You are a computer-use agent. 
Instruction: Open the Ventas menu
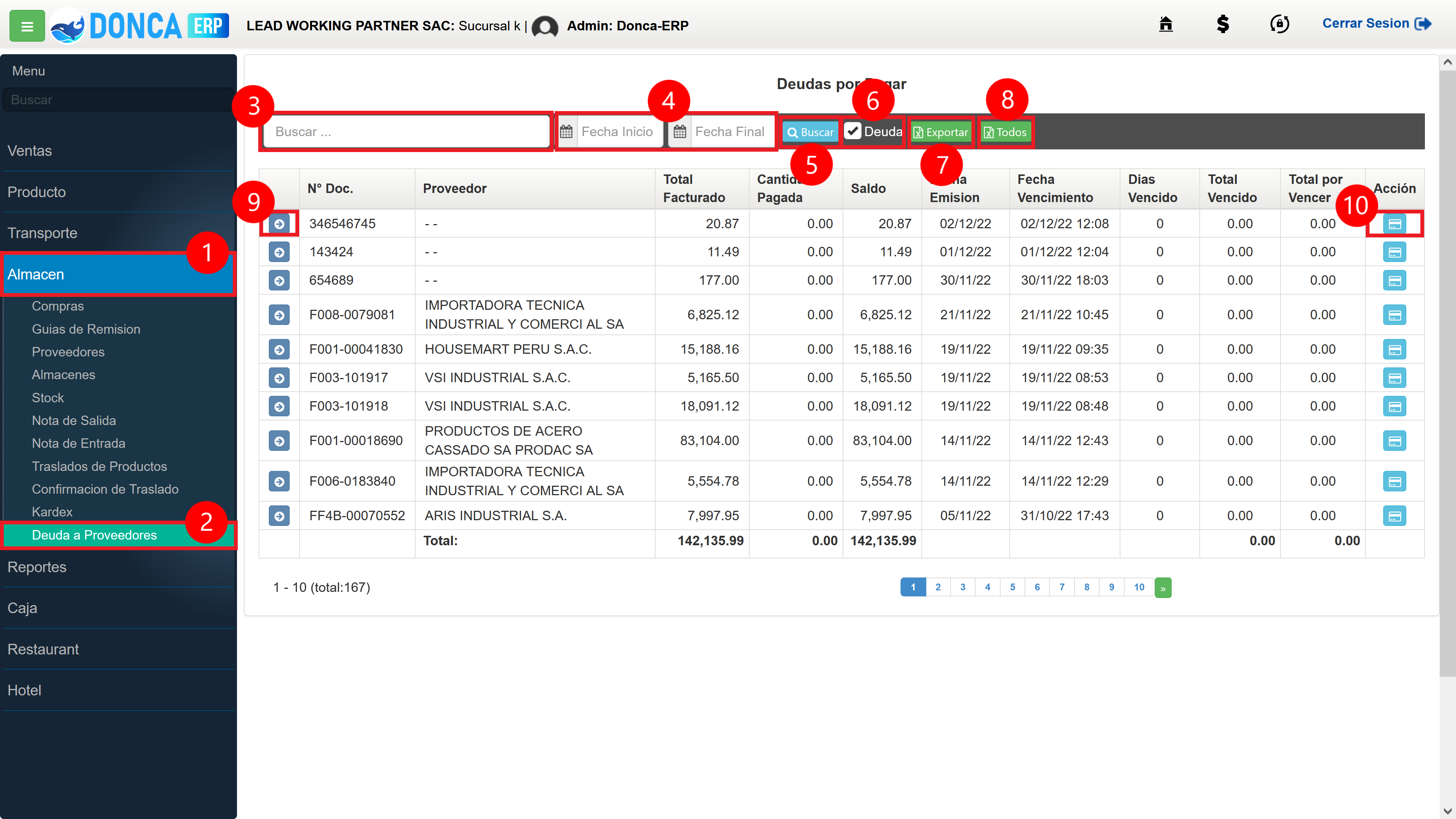(118, 151)
